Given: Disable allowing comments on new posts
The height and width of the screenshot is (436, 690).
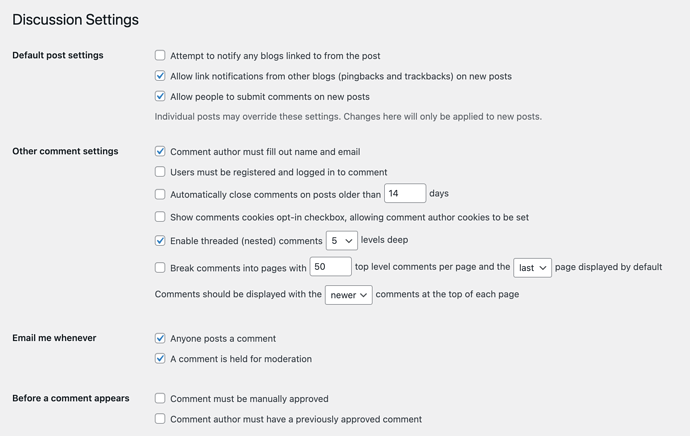Looking at the screenshot, I should (x=160, y=97).
